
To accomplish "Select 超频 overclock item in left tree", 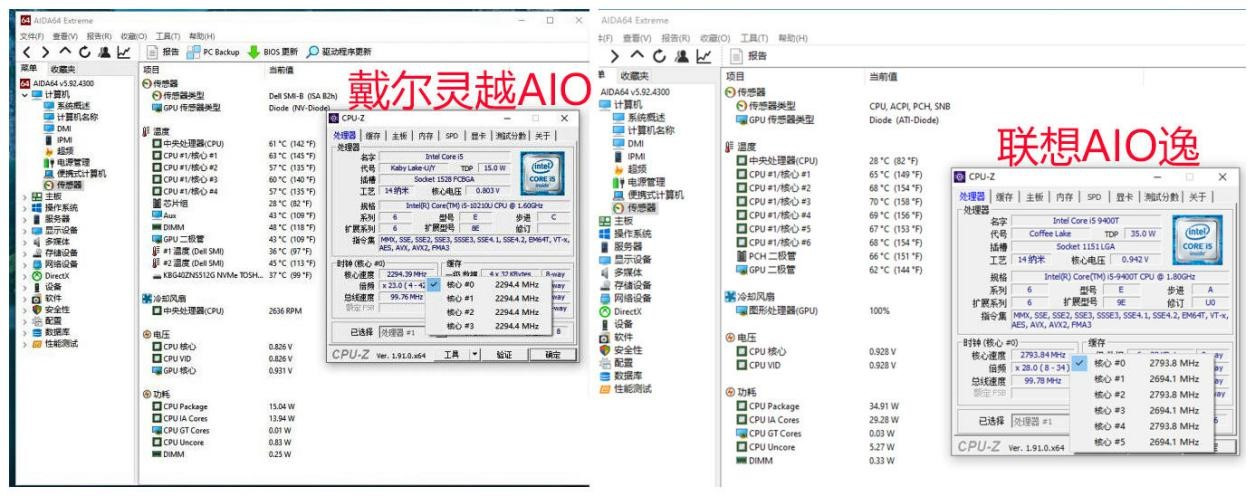I will (58, 150).
